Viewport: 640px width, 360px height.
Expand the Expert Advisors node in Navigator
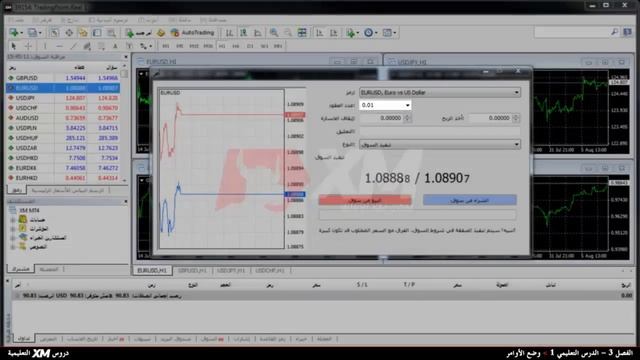coord(13,238)
